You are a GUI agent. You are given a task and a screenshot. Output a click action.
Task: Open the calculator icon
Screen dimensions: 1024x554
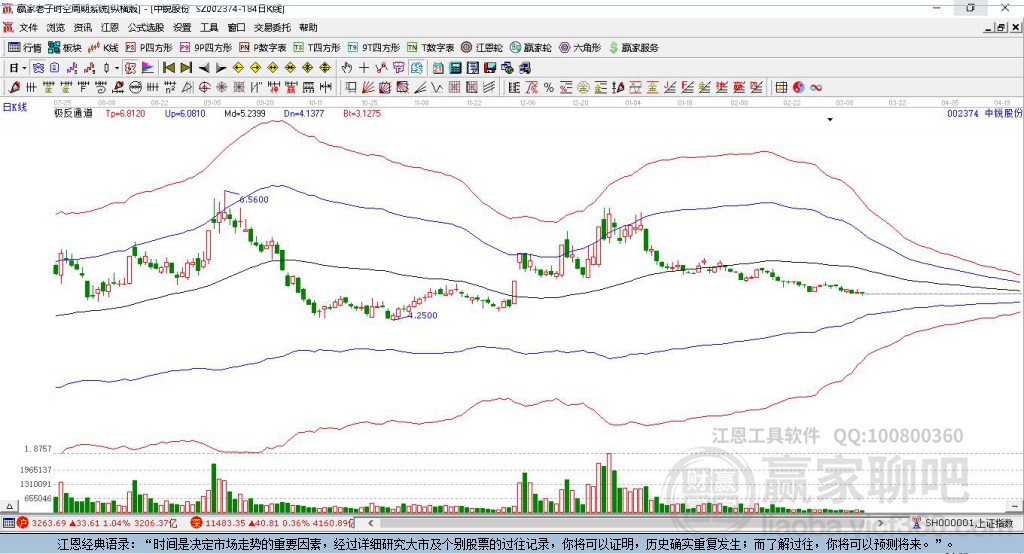pos(456,68)
